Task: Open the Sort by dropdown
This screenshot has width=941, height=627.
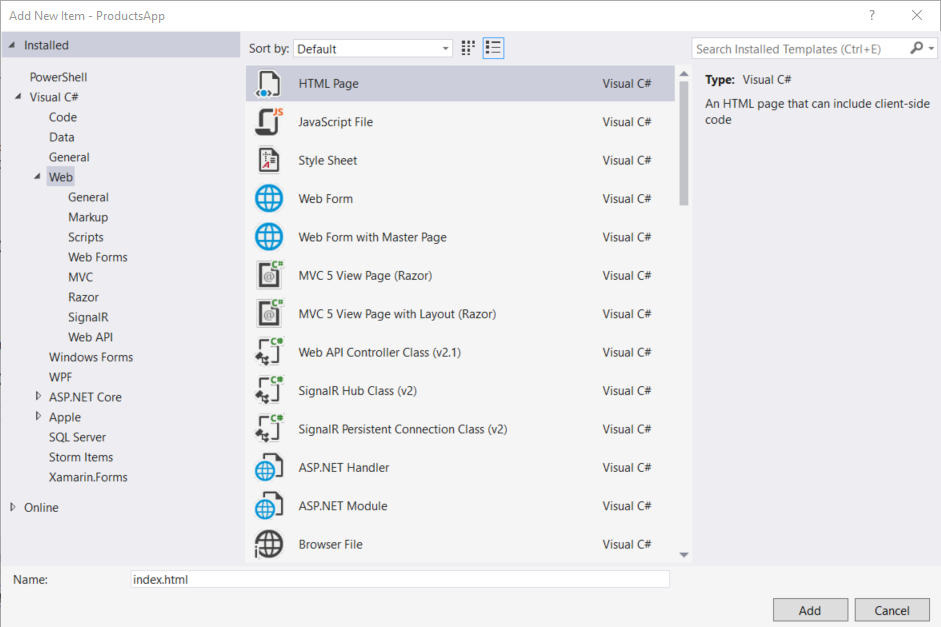Action: pyautogui.click(x=444, y=47)
